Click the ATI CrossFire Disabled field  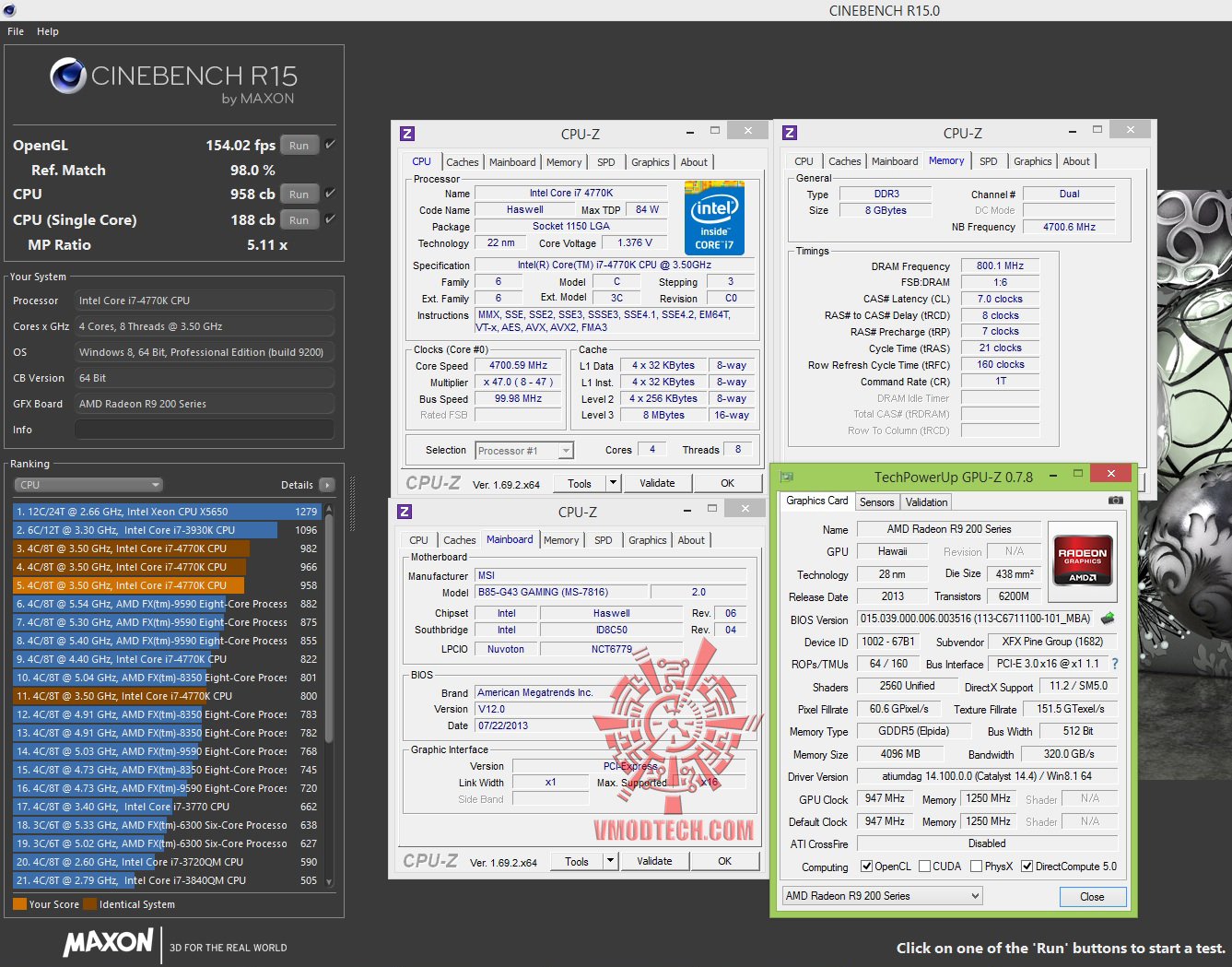coord(987,843)
